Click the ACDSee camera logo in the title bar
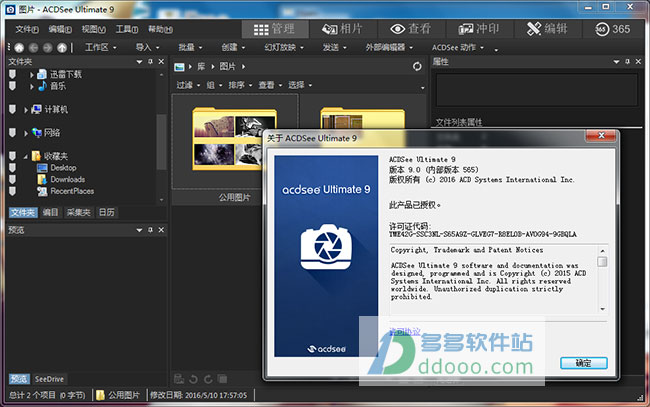Image resolution: width=650 pixels, height=407 pixels. 10,9
